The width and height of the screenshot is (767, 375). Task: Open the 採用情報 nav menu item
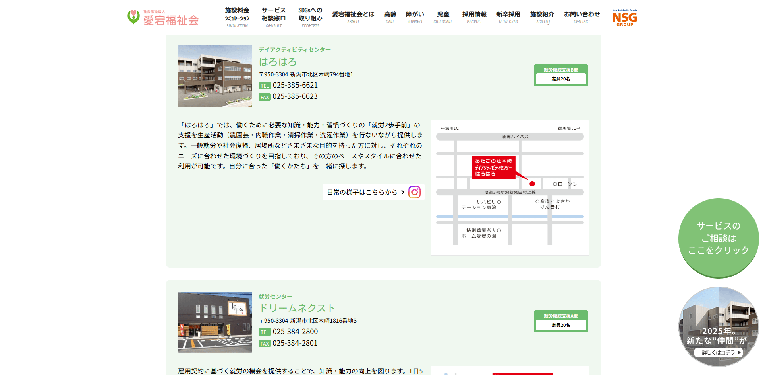[x=474, y=16]
